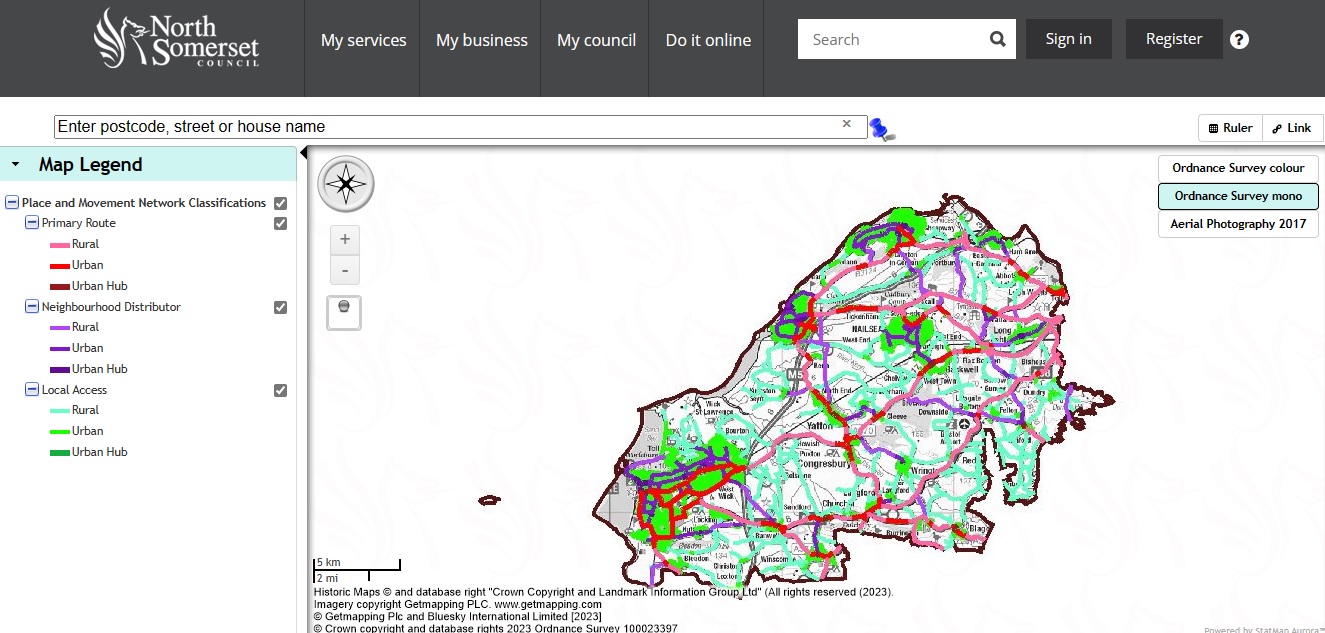Hide the legend sidebar with black triangle

(x=304, y=153)
